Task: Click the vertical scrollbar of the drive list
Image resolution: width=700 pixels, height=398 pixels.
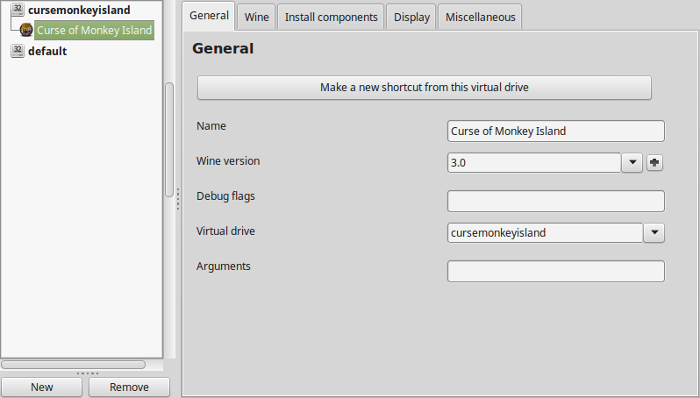Action: [169, 139]
